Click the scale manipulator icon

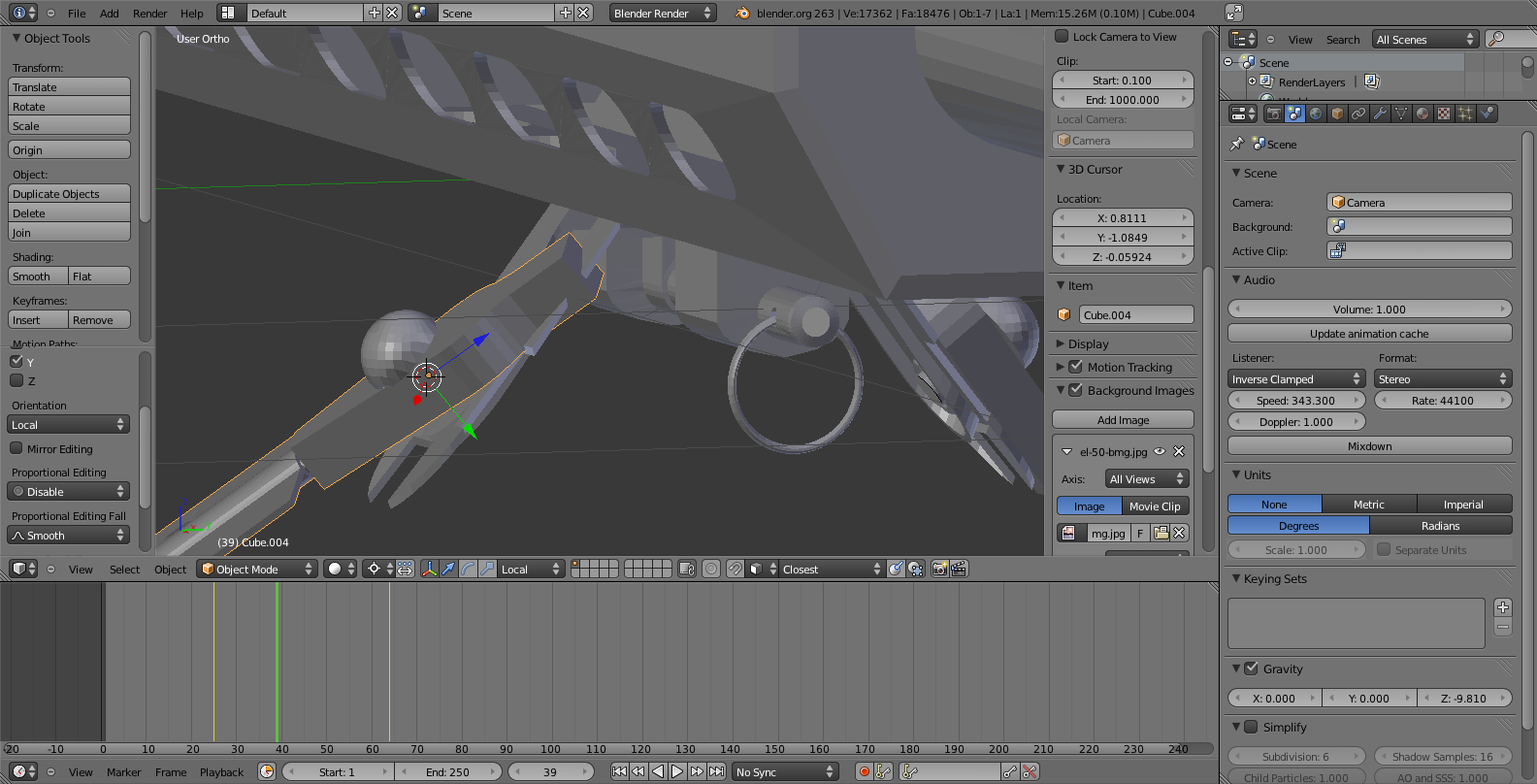point(487,569)
